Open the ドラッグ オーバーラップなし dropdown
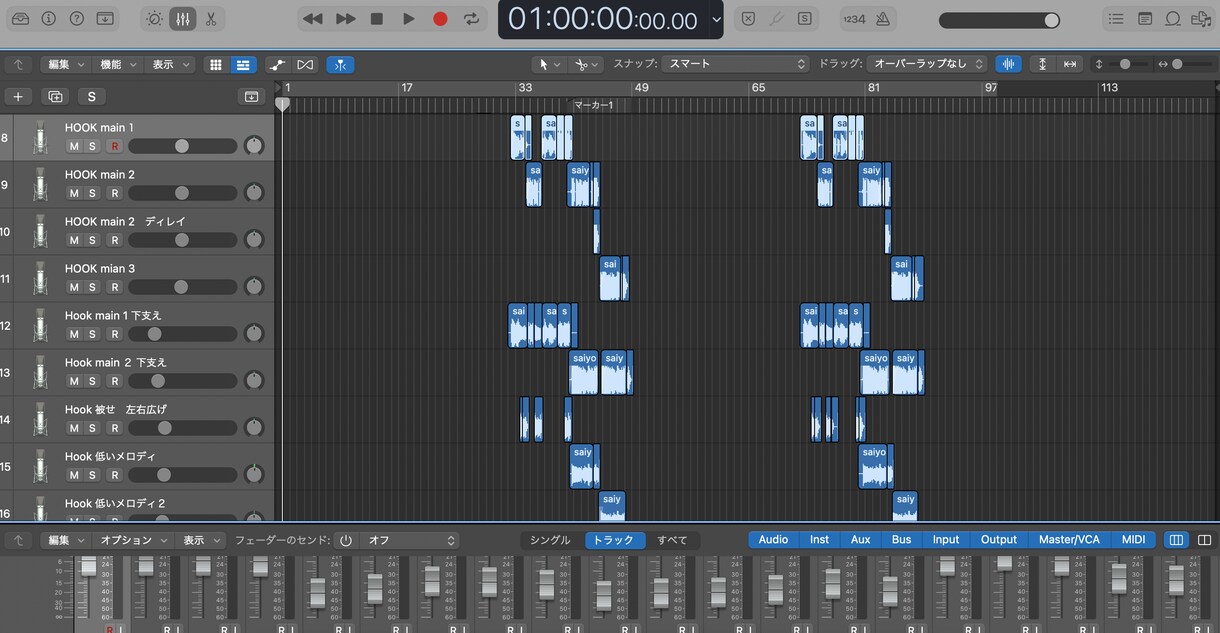Image resolution: width=1220 pixels, height=633 pixels. (x=927, y=64)
